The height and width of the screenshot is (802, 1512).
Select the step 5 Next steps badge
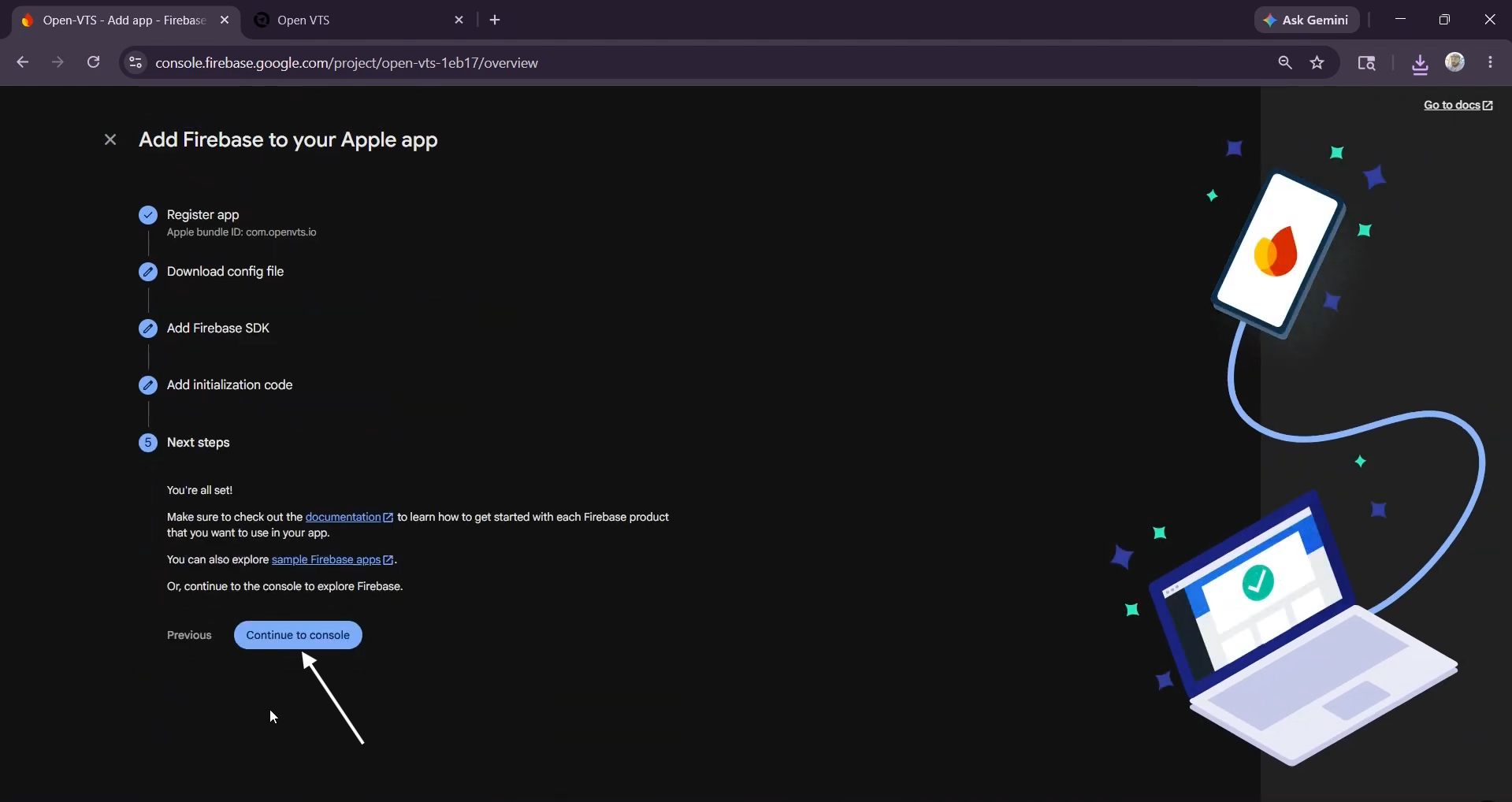pyautogui.click(x=148, y=443)
